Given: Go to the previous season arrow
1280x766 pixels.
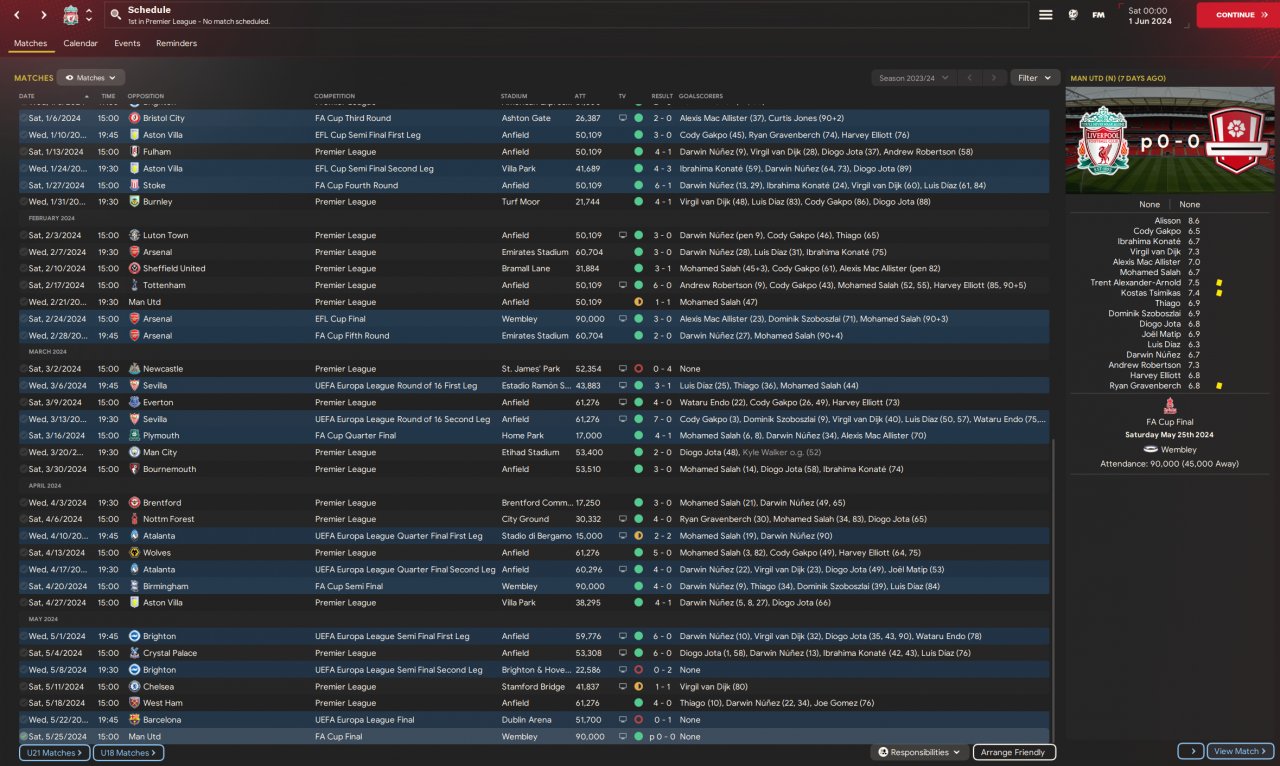Looking at the screenshot, I should 969,77.
